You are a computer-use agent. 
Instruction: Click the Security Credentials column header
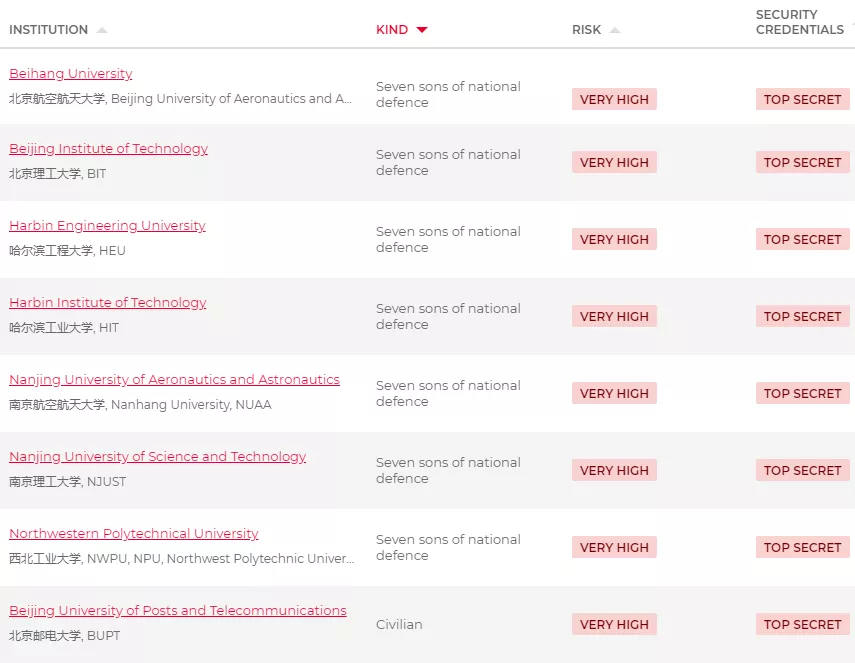click(799, 22)
